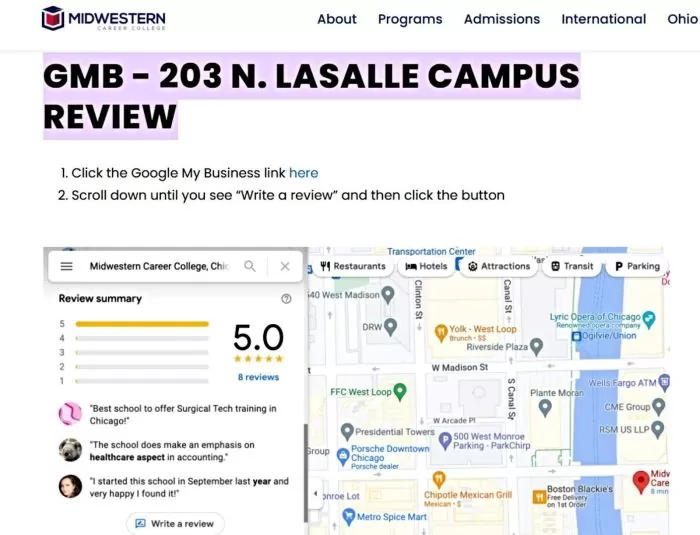
Task: Open the International navigation item
Action: pyautogui.click(x=603, y=19)
